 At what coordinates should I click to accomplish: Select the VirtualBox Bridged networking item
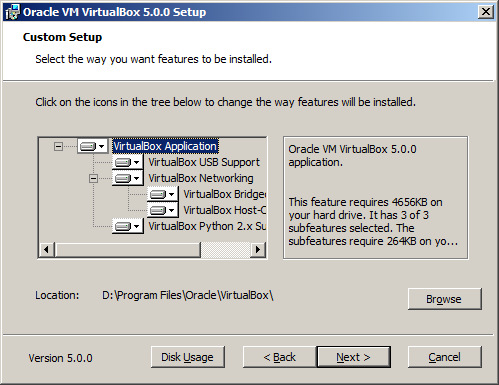tap(224, 194)
